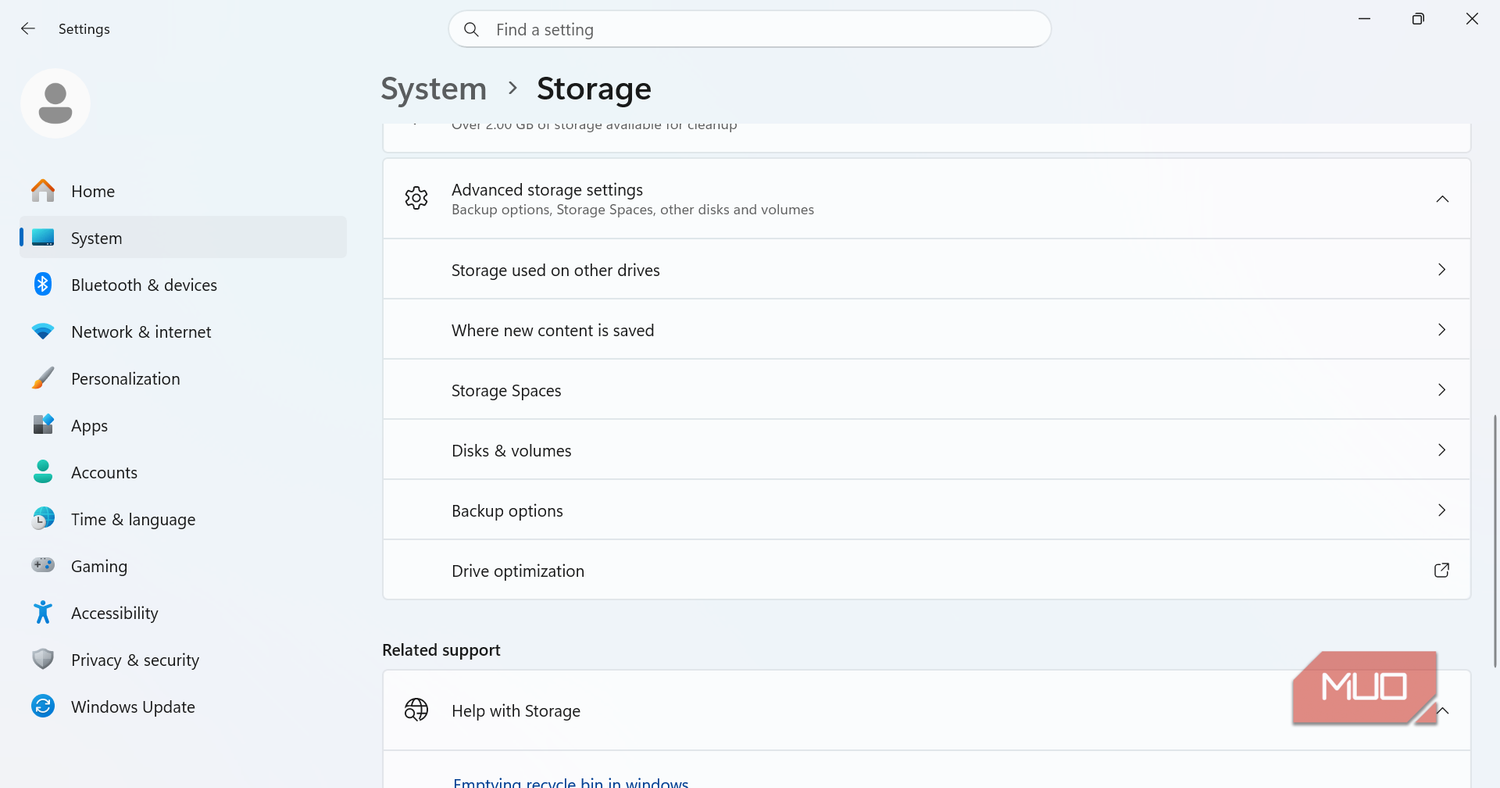
Task: Open Storage used on other drives chevron
Action: click(1442, 270)
